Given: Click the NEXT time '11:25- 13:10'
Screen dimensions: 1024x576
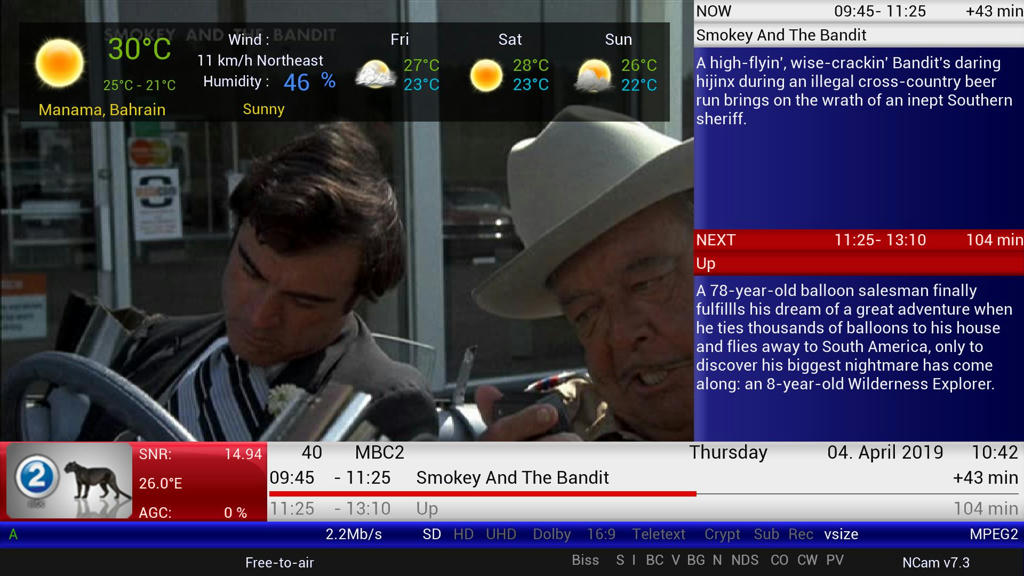Looking at the screenshot, I should [x=880, y=240].
